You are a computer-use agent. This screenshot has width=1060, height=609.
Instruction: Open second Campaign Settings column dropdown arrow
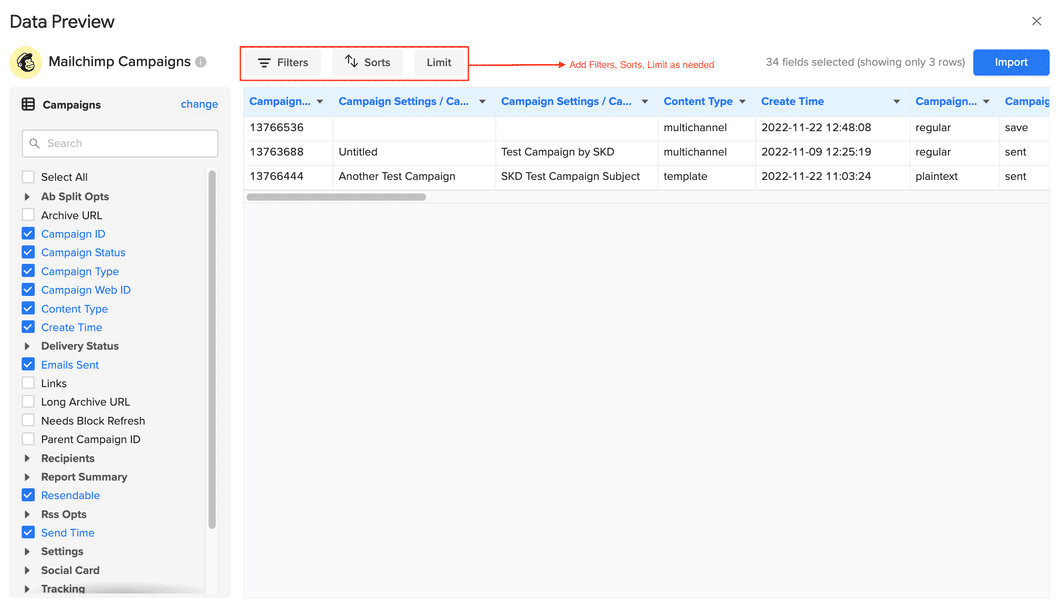click(x=645, y=102)
